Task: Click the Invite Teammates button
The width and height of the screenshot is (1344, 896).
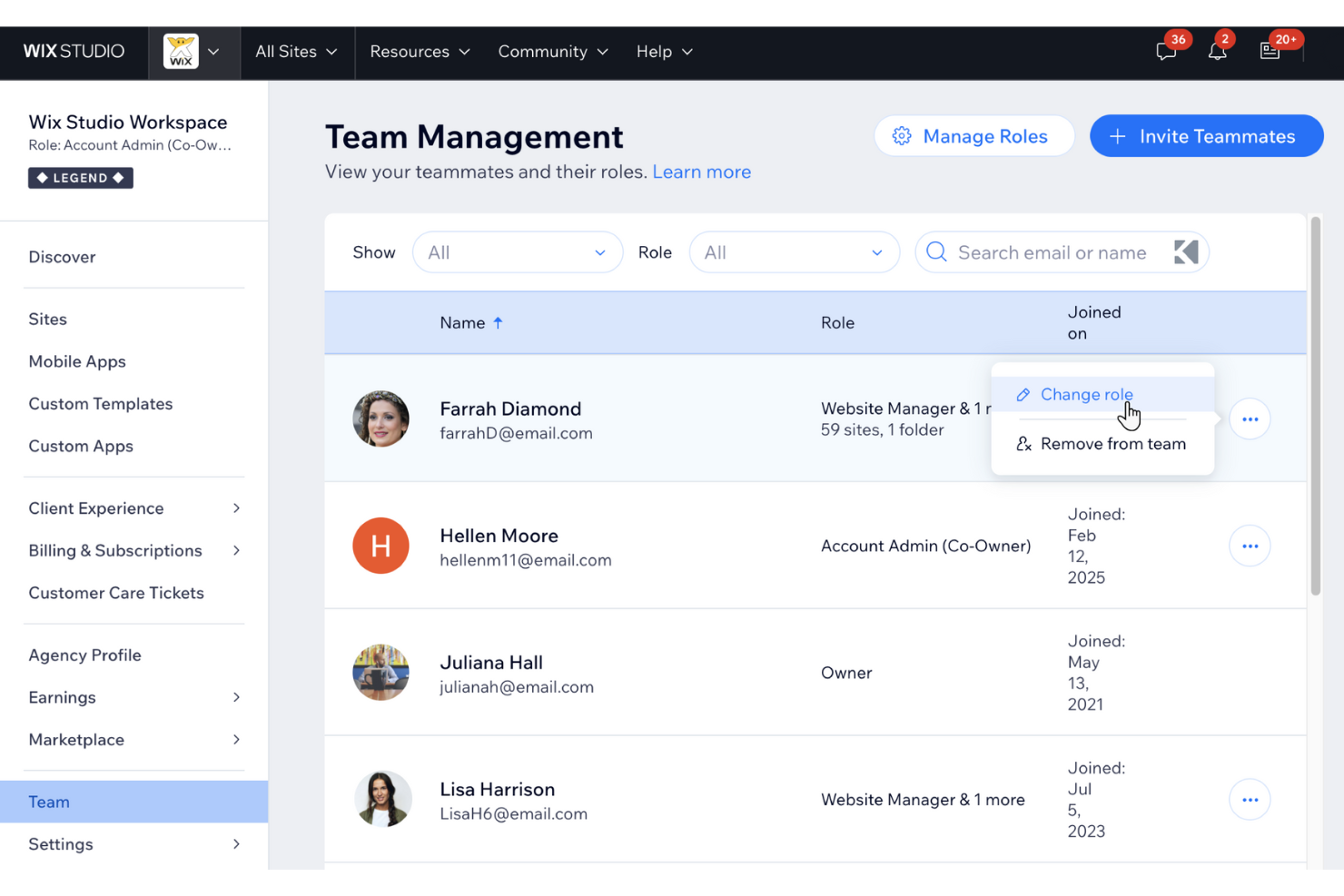Action: 1206,135
